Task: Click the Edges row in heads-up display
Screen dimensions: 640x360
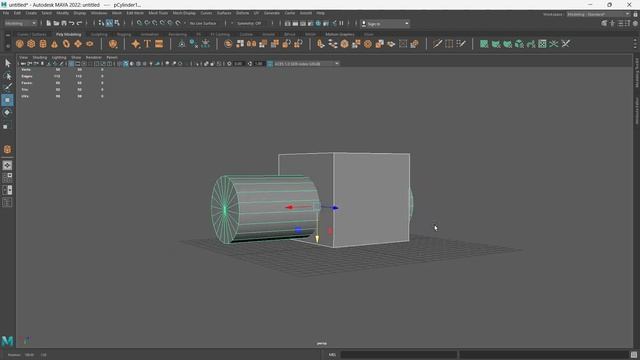Action: (x=61, y=76)
